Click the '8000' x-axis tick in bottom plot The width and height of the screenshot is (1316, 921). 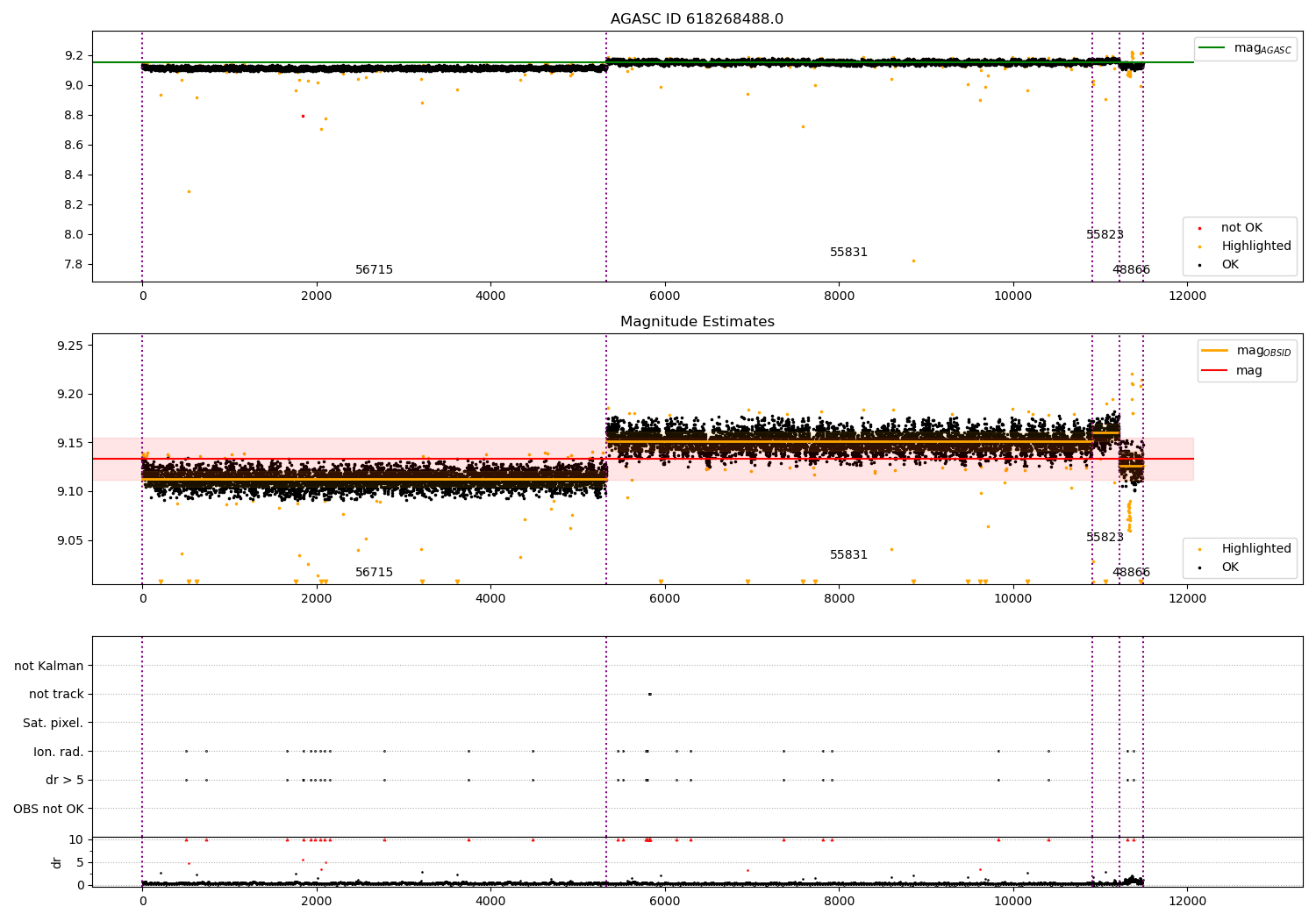pyautogui.click(x=839, y=901)
